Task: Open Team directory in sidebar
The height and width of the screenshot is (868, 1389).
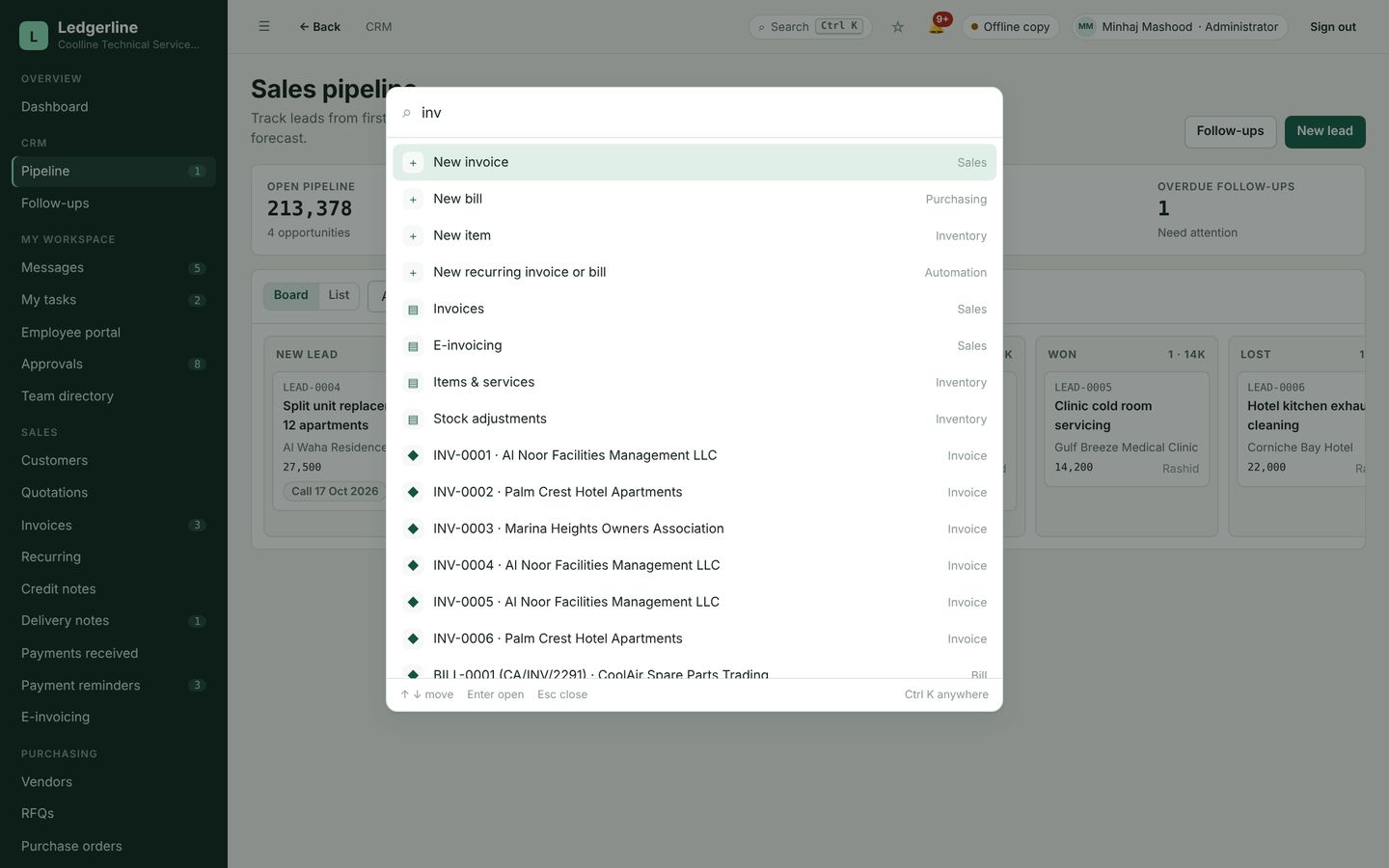Action: [114, 396]
